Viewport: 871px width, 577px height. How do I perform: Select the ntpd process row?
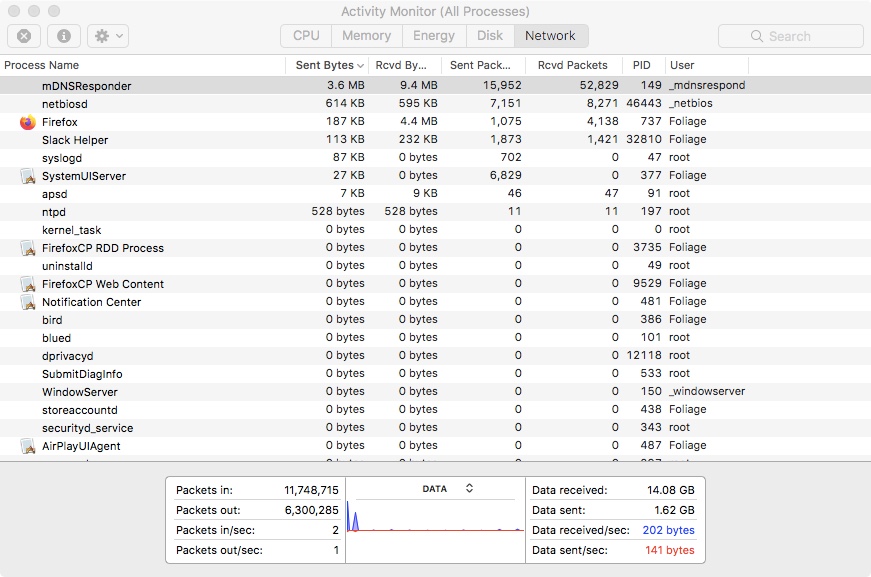(x=436, y=212)
